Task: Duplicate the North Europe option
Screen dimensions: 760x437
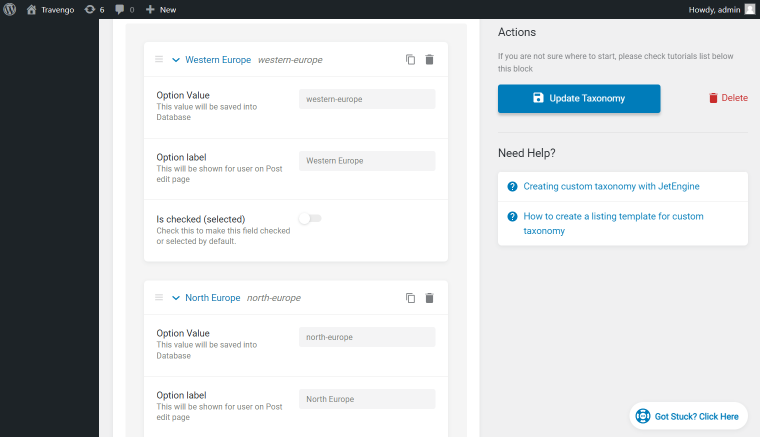Action: 411,298
